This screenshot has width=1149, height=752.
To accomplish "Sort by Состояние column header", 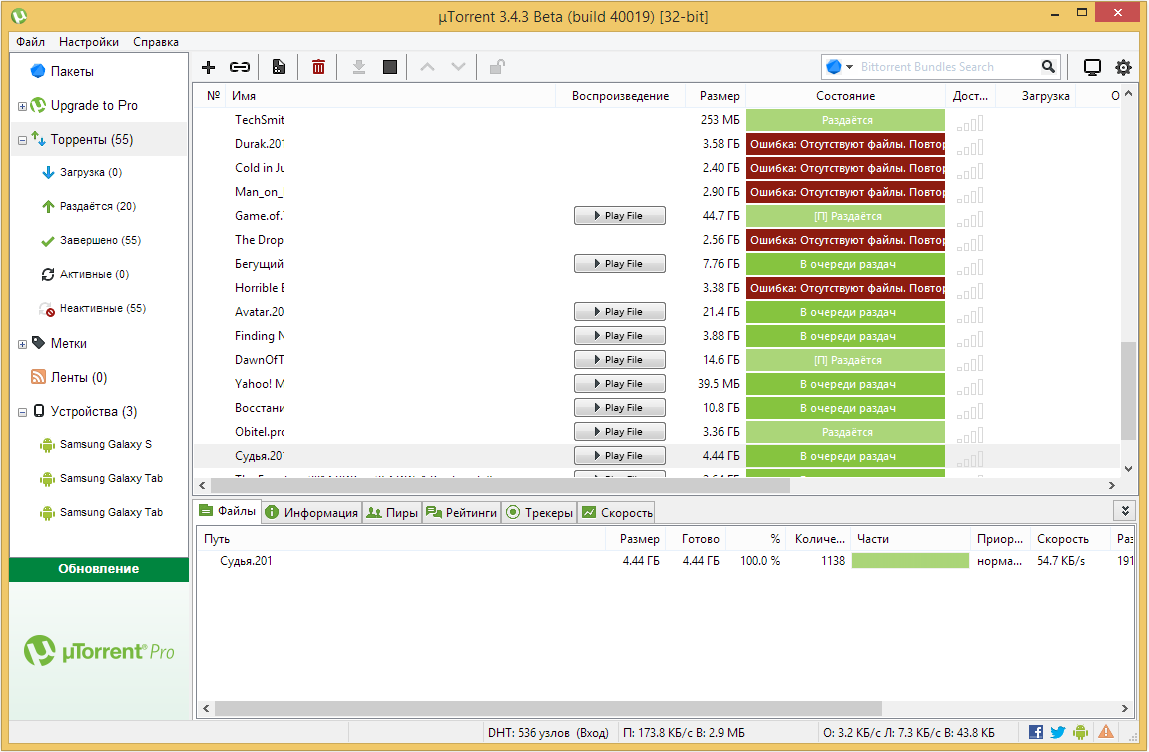I will (846, 96).
